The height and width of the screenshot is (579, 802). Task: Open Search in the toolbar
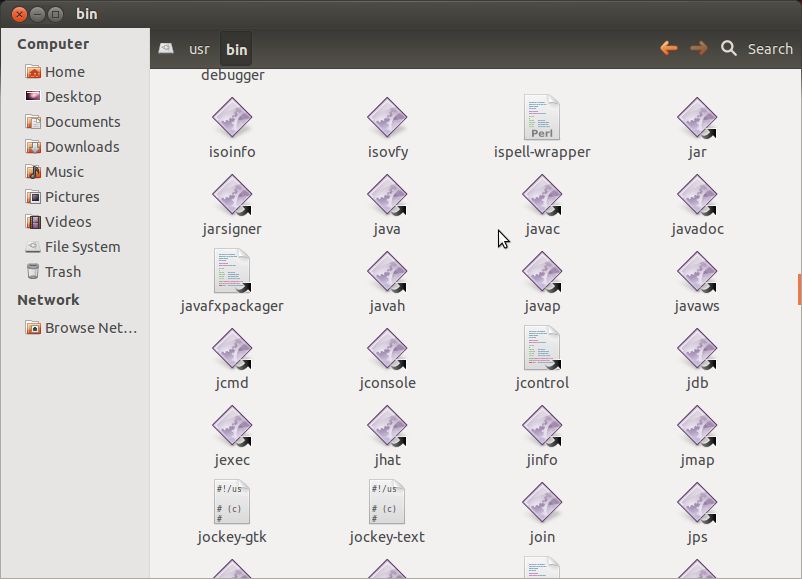757,49
